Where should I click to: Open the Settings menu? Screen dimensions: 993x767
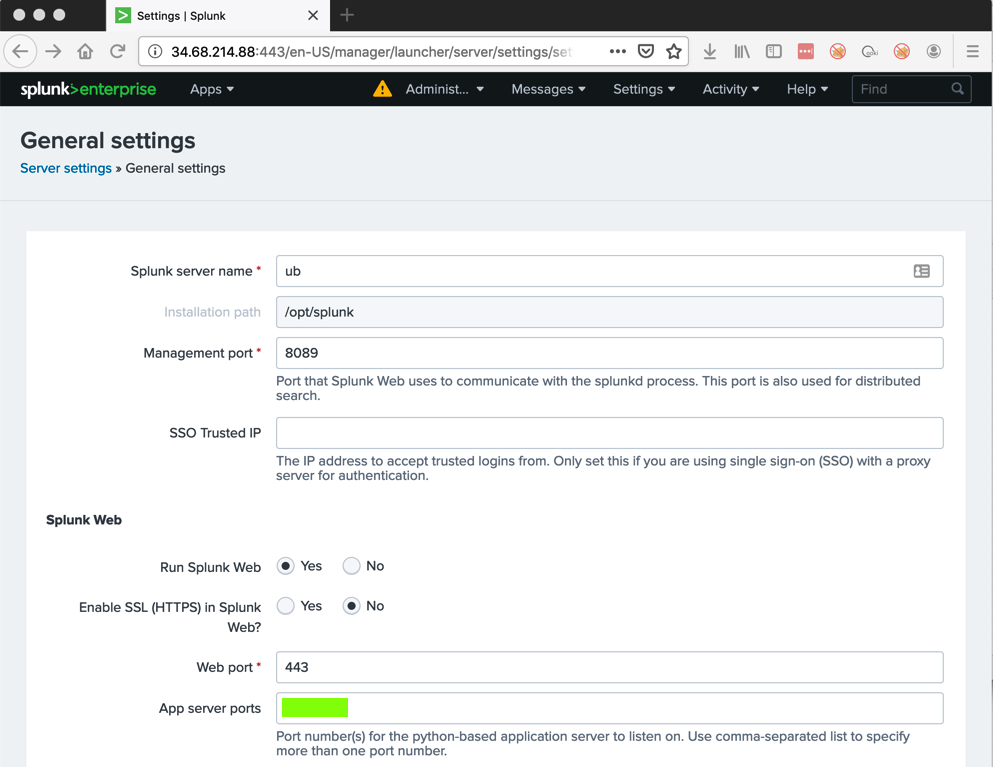click(644, 89)
